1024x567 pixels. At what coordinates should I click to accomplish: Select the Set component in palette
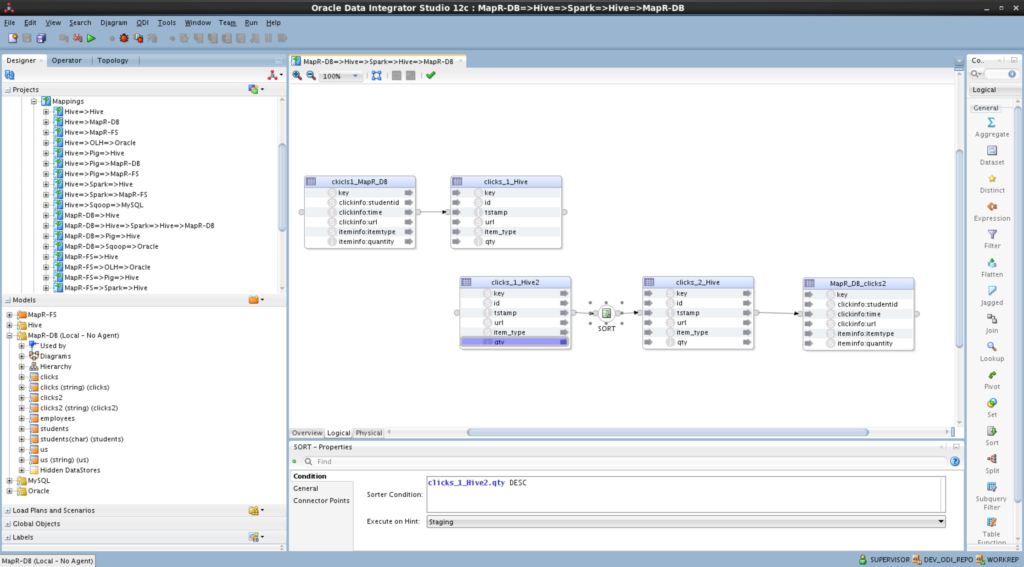click(x=991, y=408)
